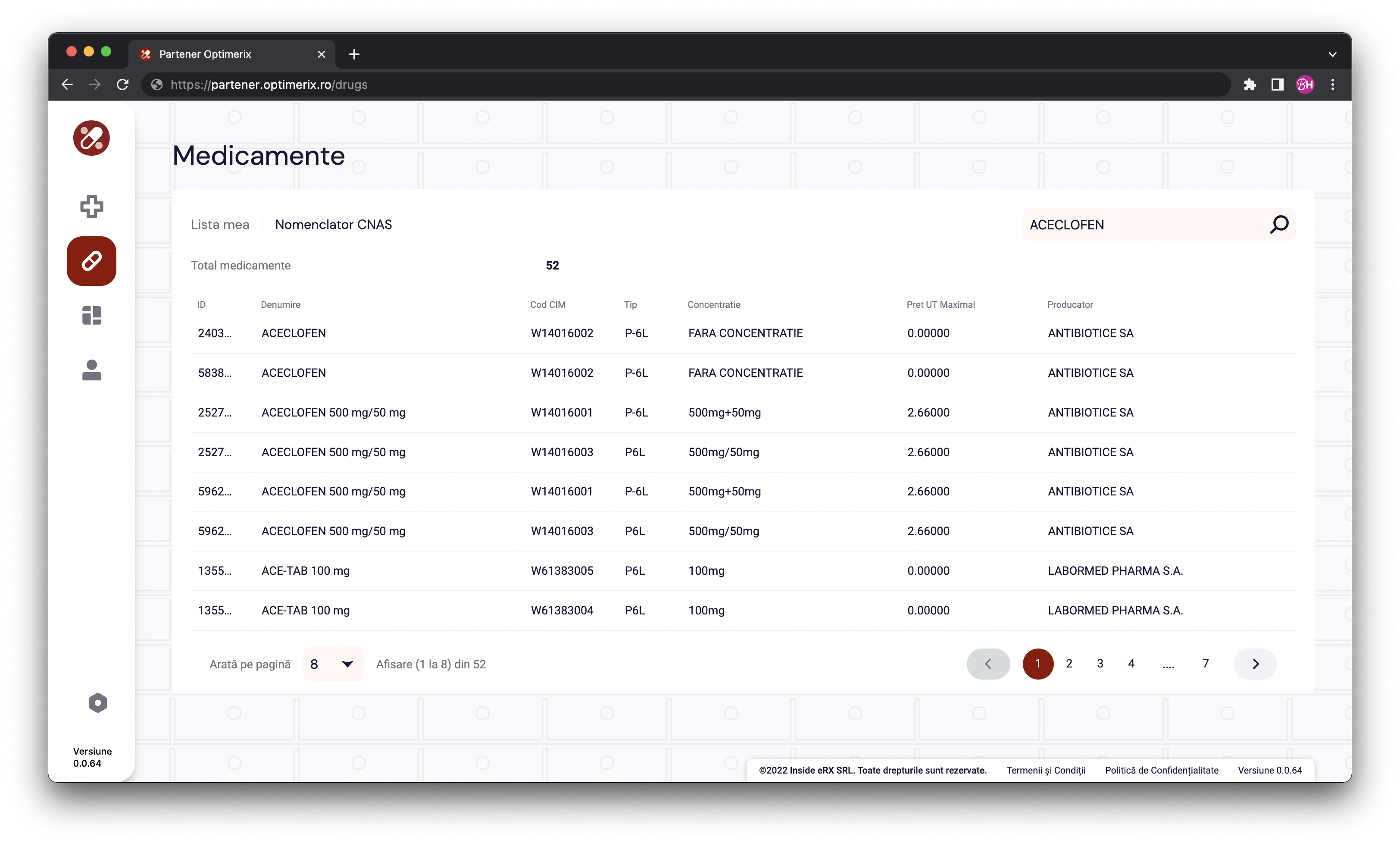
Task: Open Politică de Confidențialitate link
Action: pos(1161,771)
